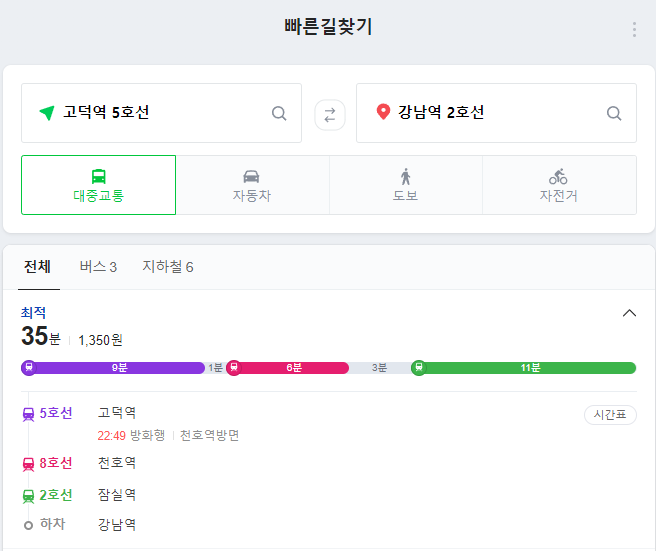
Task: Click 8호선 line label
Action: pos(56,463)
